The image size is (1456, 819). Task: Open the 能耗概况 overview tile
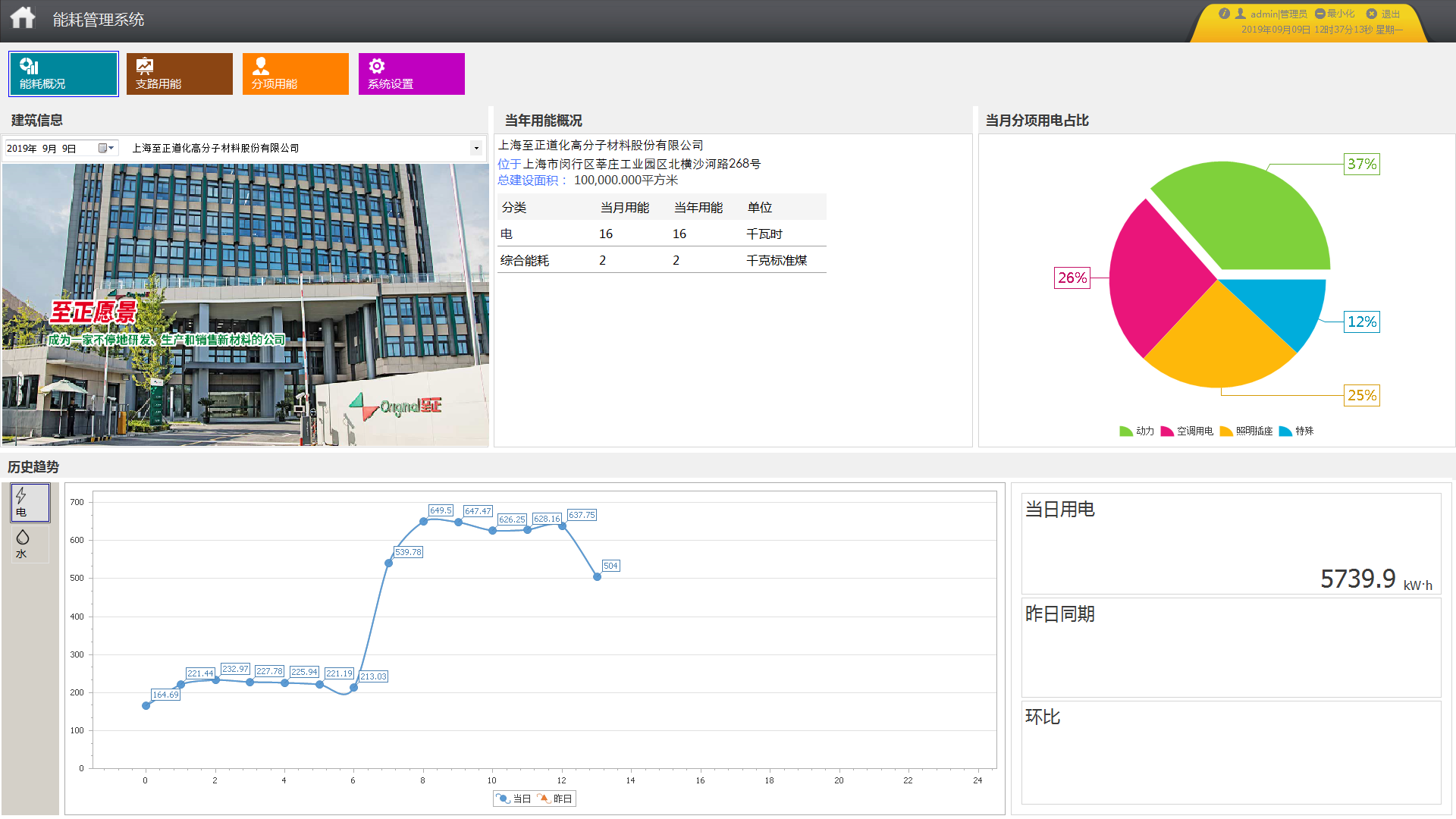coord(64,74)
